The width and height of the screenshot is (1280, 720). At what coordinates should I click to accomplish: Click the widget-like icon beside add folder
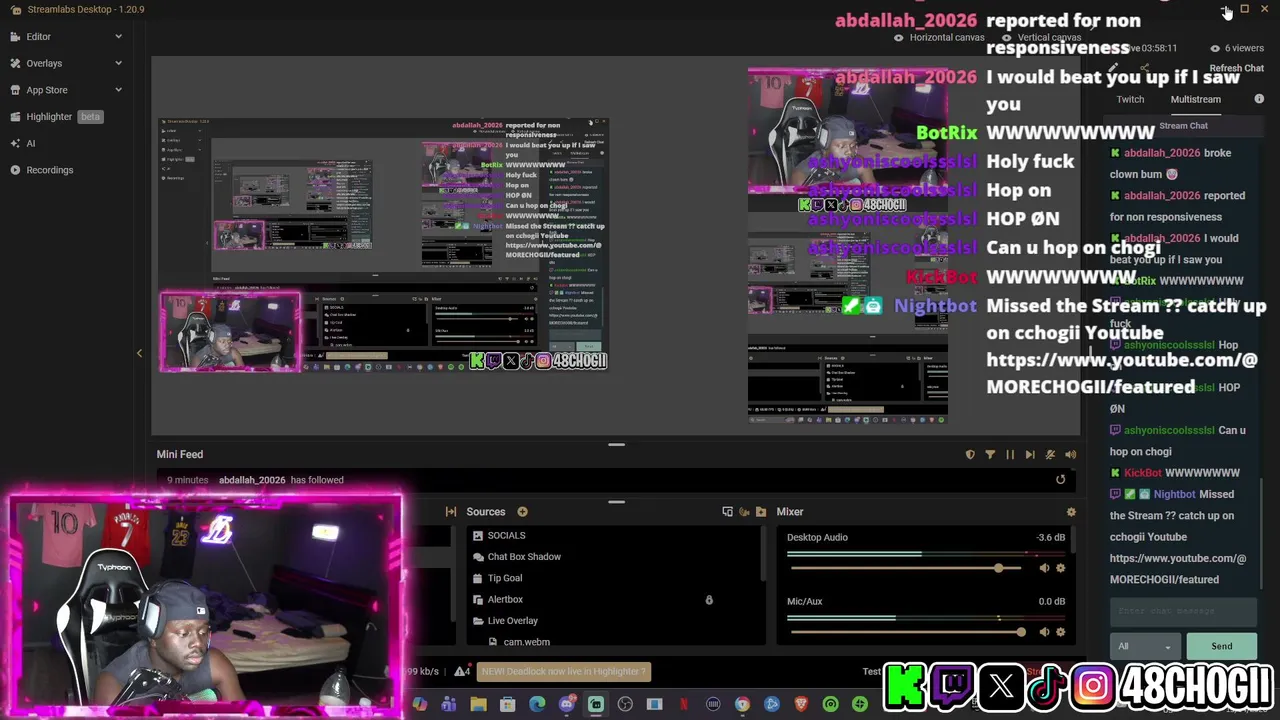point(744,512)
